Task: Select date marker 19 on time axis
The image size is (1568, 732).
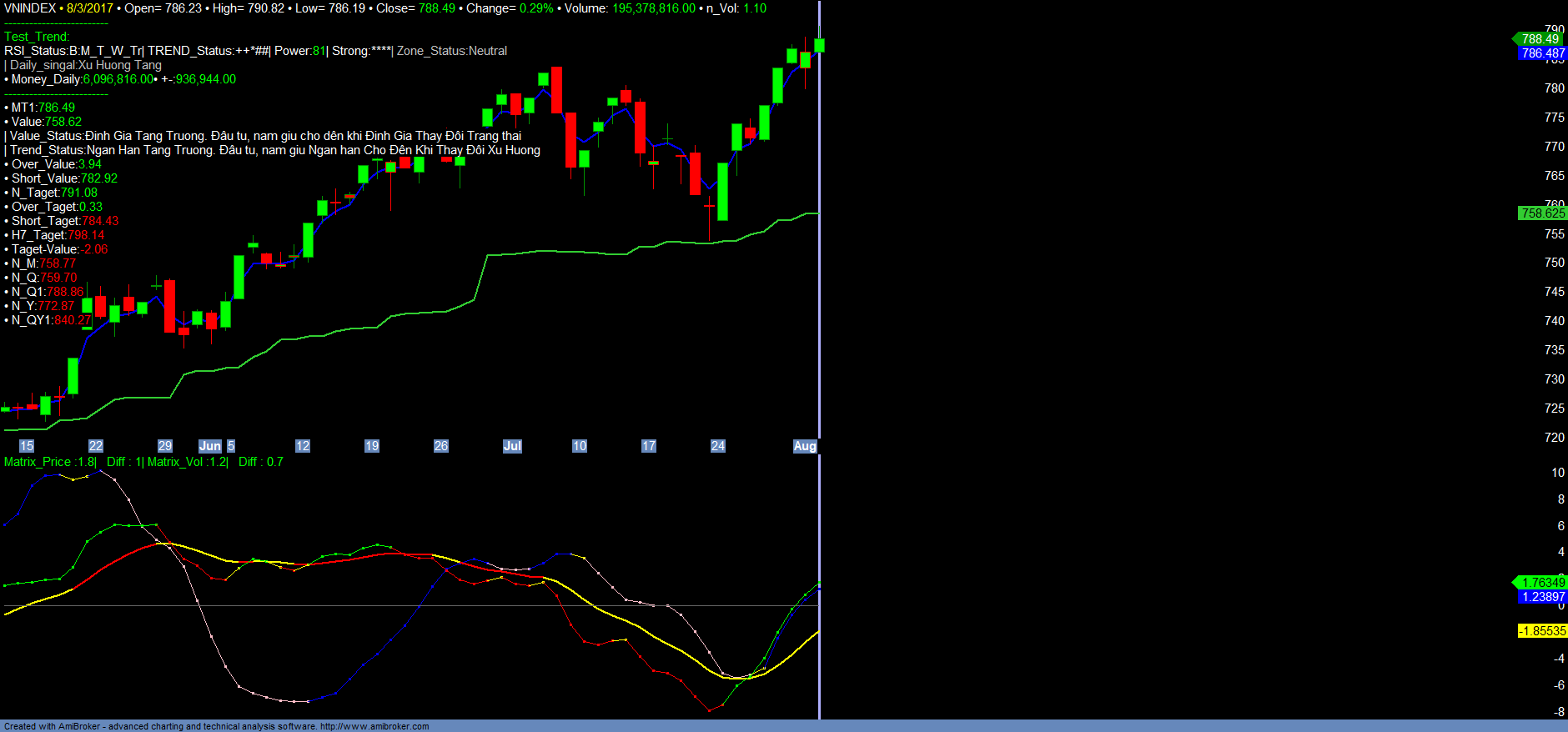Action: point(372,446)
